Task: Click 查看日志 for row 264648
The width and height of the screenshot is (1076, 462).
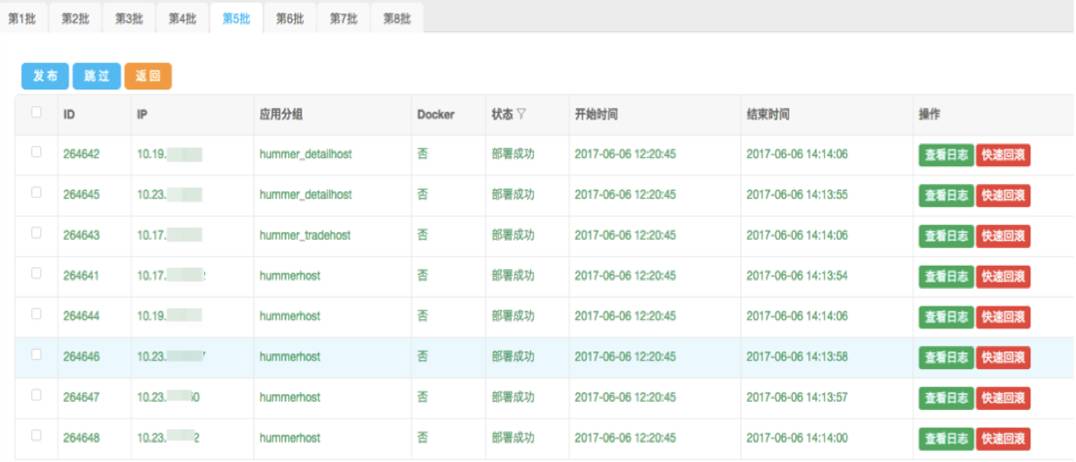Action: [946, 439]
